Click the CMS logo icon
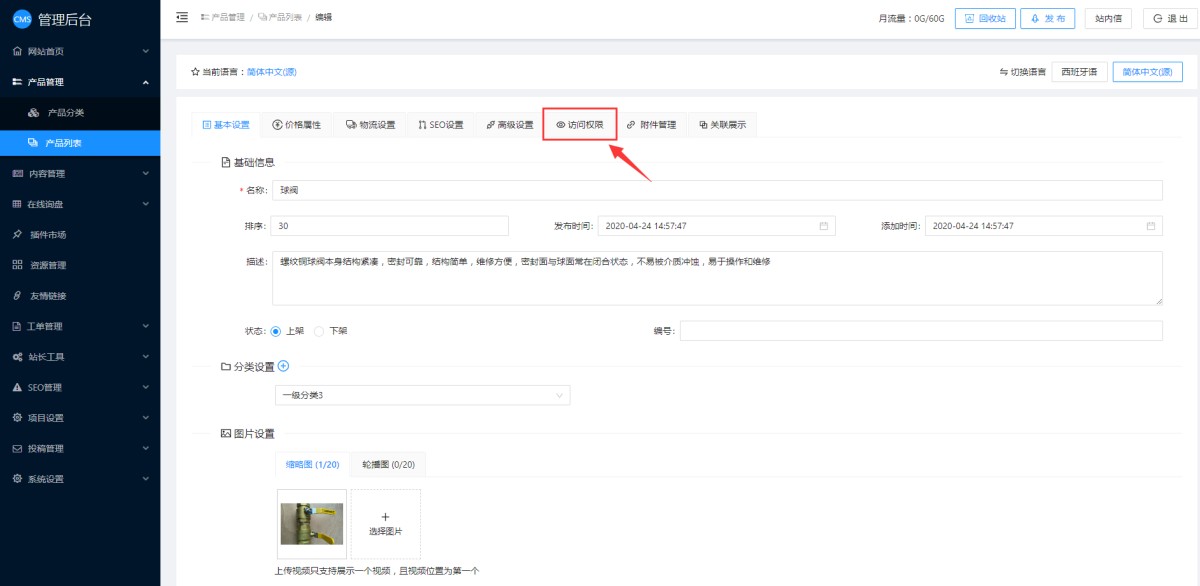 click(x=22, y=19)
